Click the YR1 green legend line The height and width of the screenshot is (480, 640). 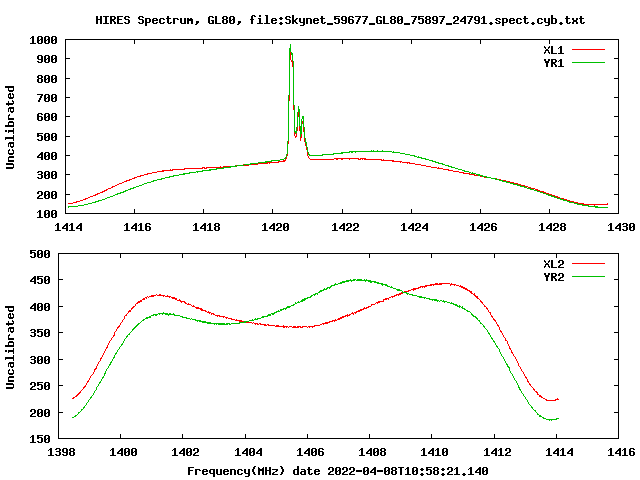(x=588, y=63)
